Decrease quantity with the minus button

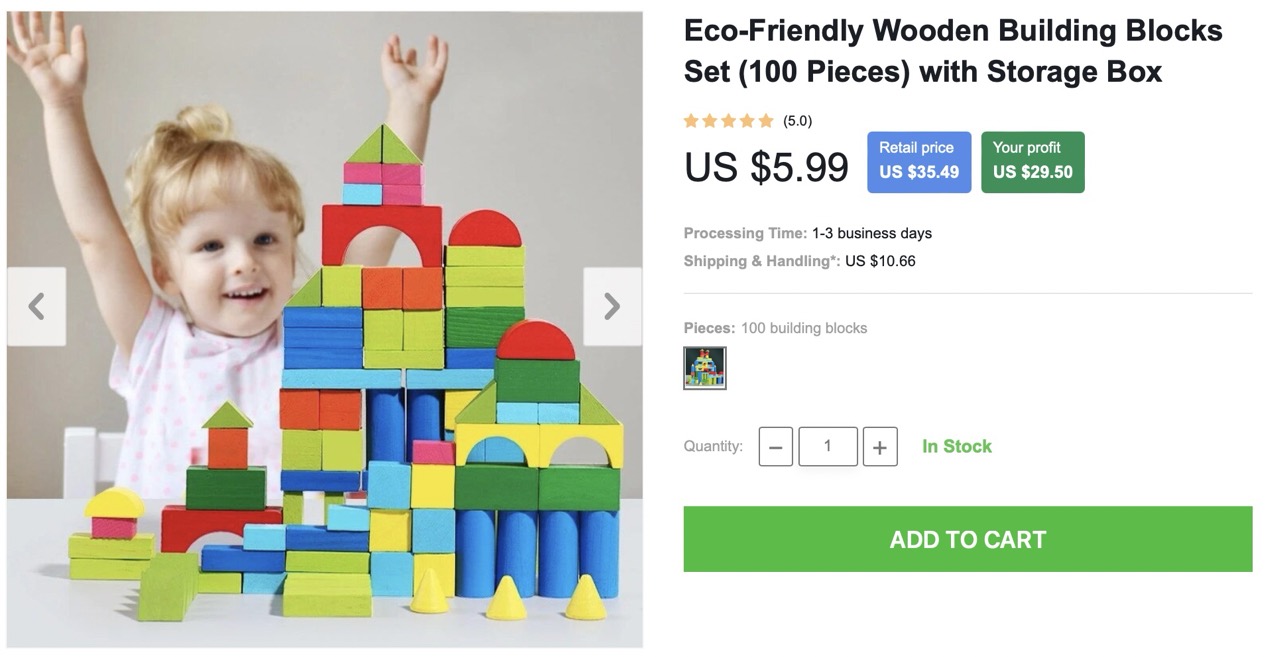(x=776, y=447)
